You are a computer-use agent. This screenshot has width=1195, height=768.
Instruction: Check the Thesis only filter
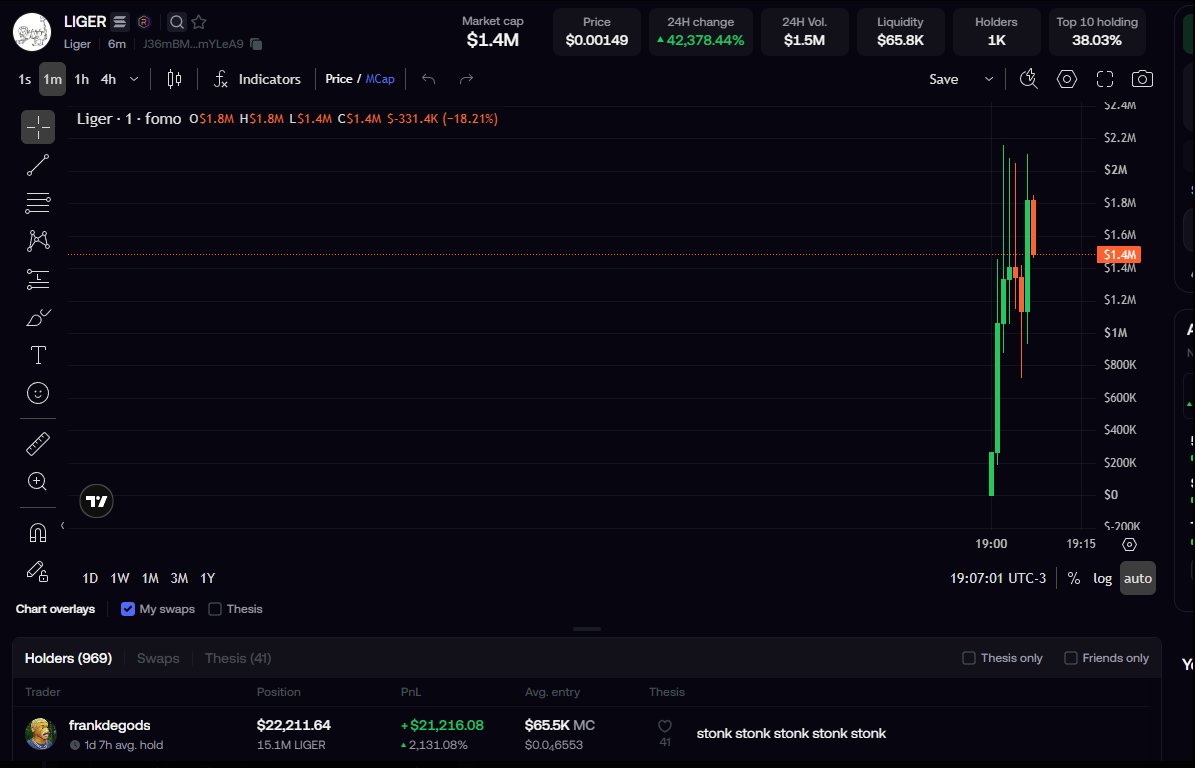coord(969,658)
